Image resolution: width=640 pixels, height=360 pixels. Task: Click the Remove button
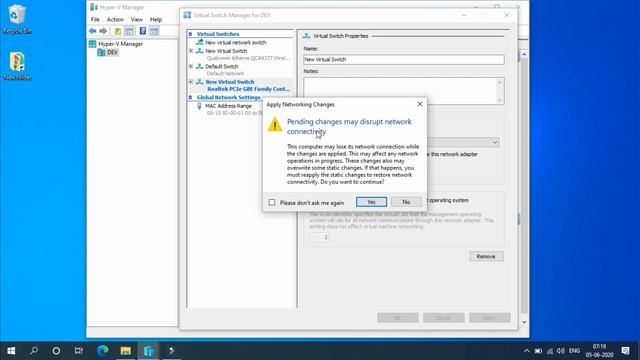[x=486, y=256]
